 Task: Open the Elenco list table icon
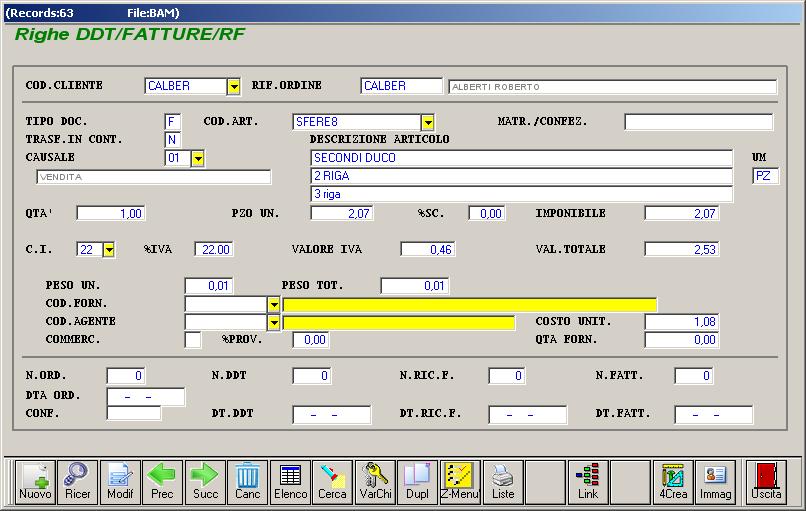pos(290,482)
